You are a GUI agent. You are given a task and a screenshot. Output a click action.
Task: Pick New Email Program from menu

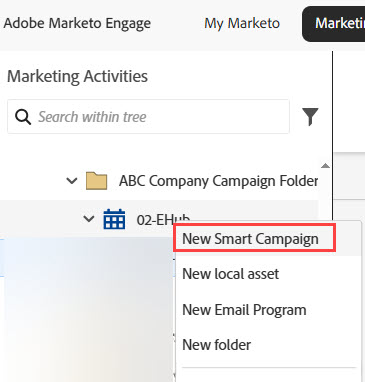coord(244,310)
